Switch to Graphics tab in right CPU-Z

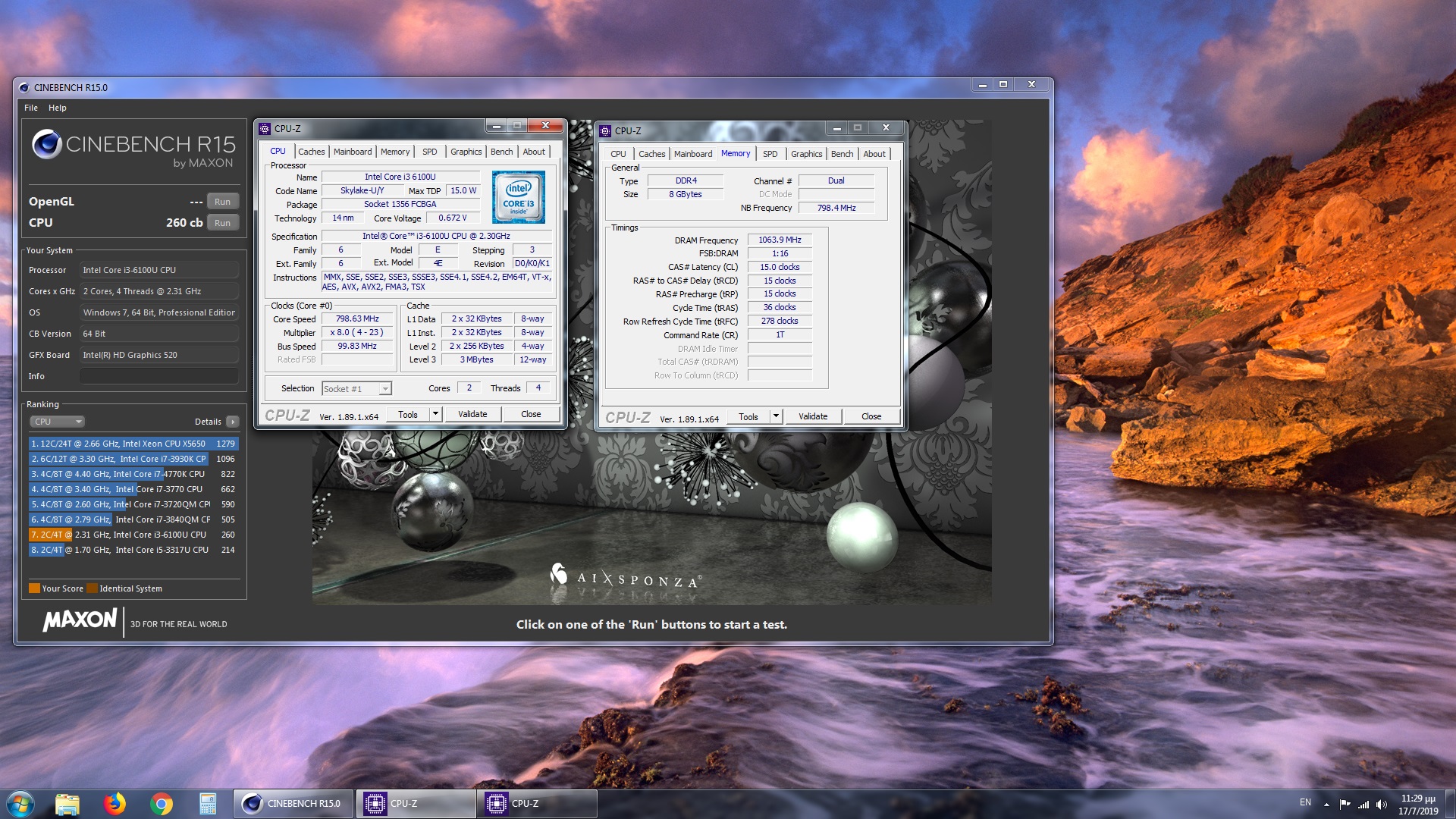(x=806, y=154)
